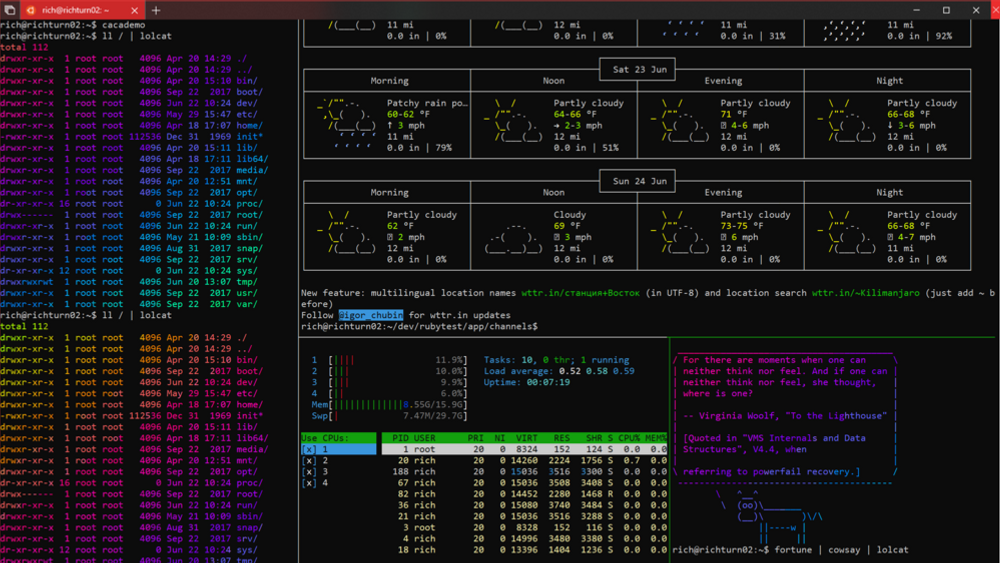The height and width of the screenshot is (563, 1000).
Task: Maximize the terminal window
Action: [x=946, y=10]
